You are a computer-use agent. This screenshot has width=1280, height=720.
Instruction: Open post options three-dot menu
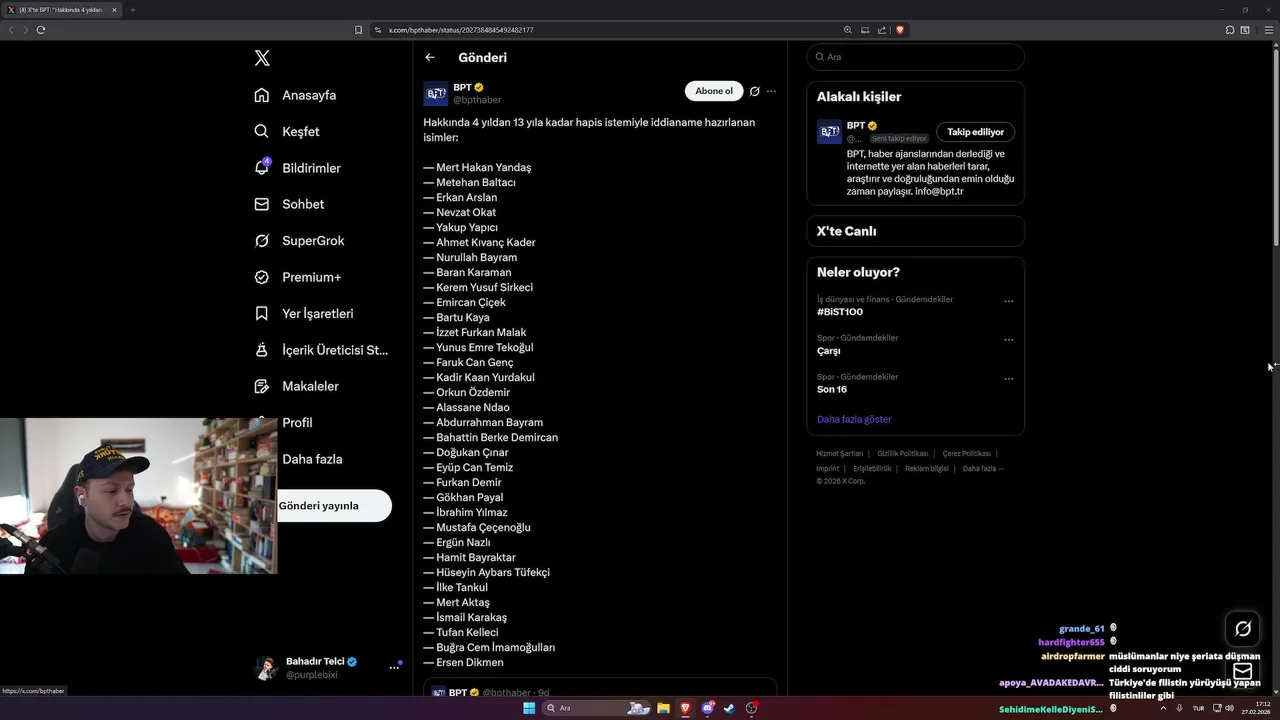[x=771, y=91]
